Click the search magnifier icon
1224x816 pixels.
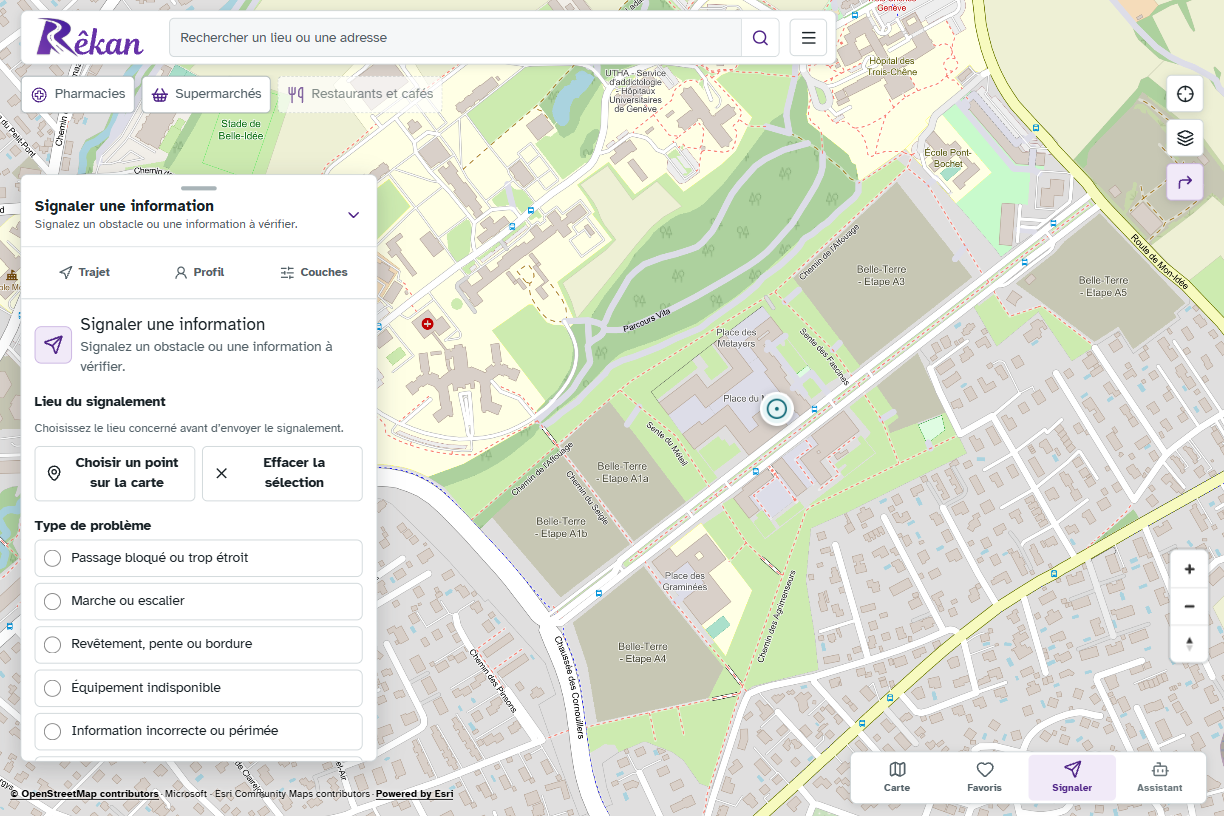(760, 38)
